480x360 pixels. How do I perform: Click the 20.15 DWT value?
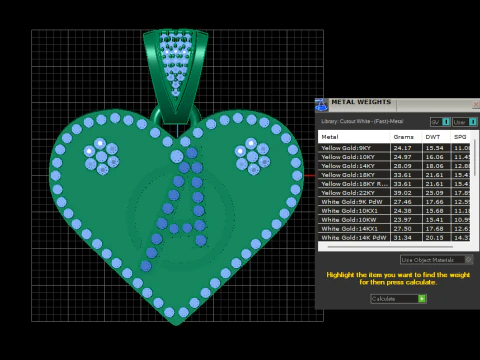[435, 238]
